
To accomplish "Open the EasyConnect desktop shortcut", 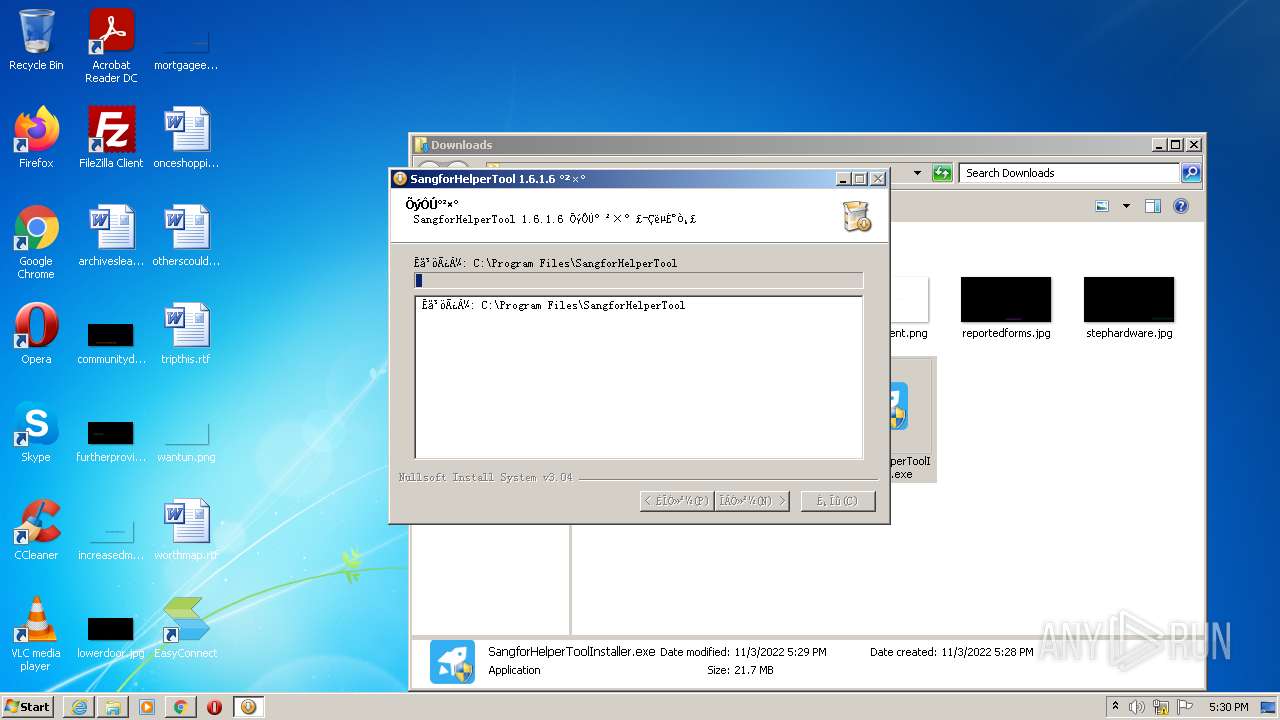I will tap(186, 628).
